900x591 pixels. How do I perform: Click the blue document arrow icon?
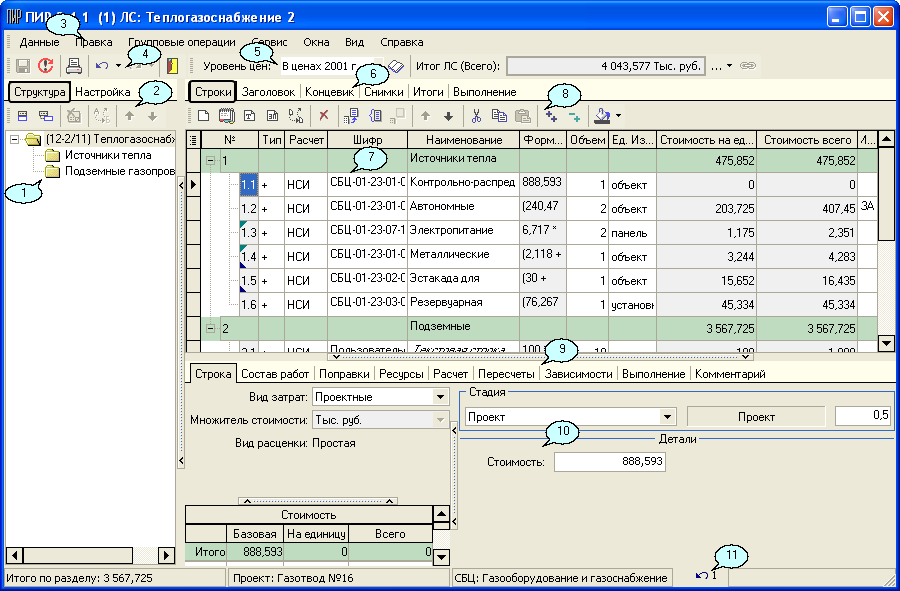[351, 116]
